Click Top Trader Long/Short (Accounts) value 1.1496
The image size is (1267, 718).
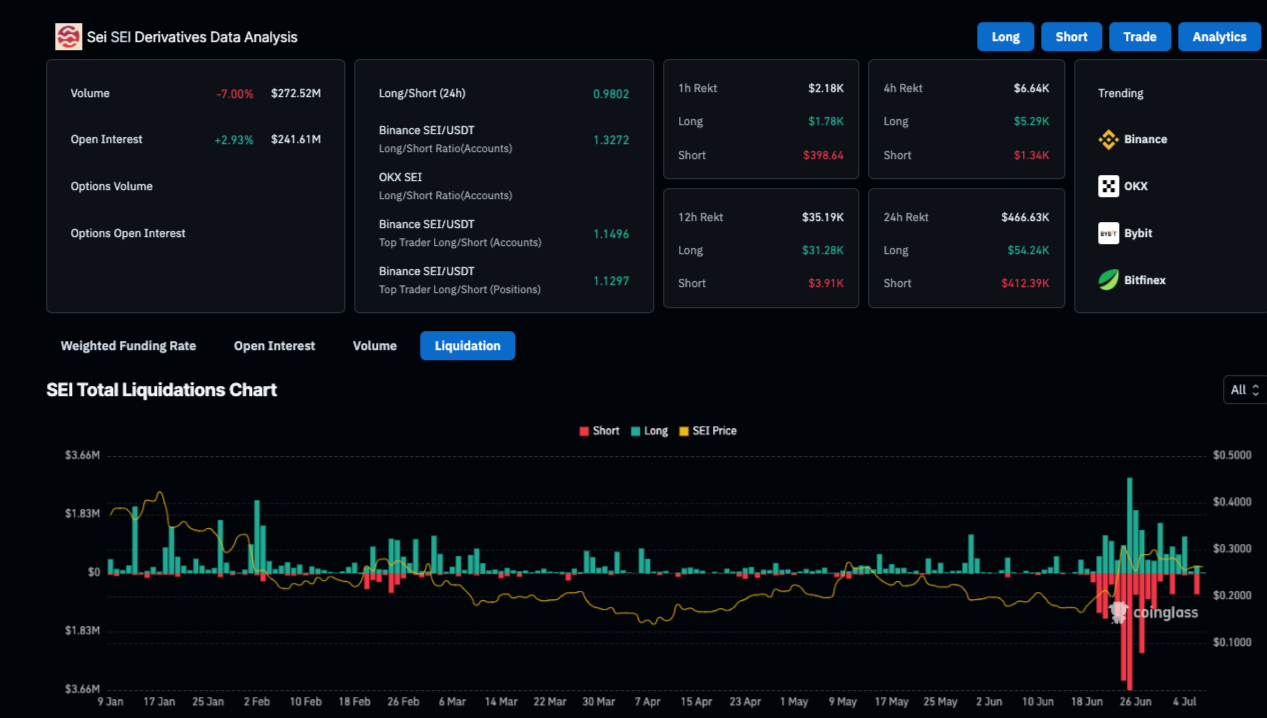point(611,233)
